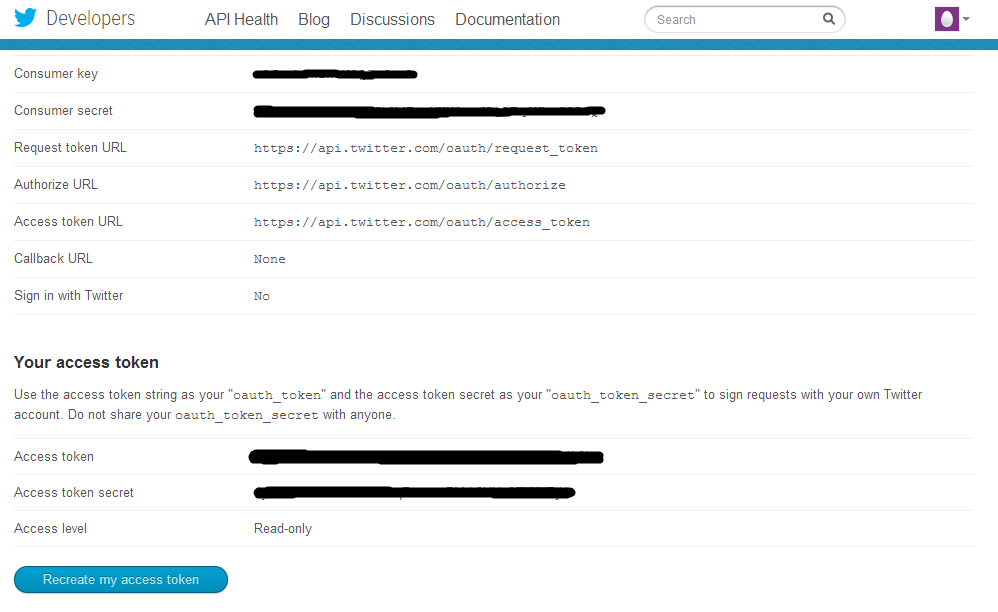Click the Read-only access level value

click(x=283, y=529)
